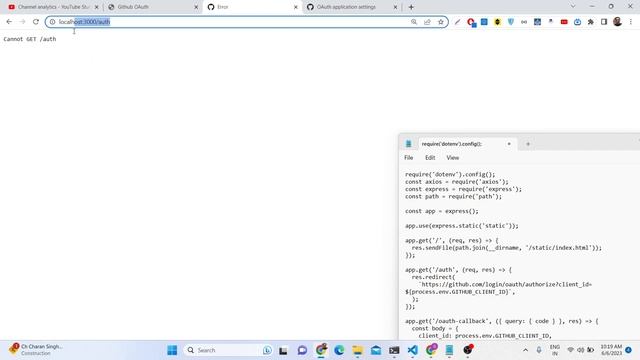
Task: Open the zoom magnifier in address bar
Action: click(414, 22)
